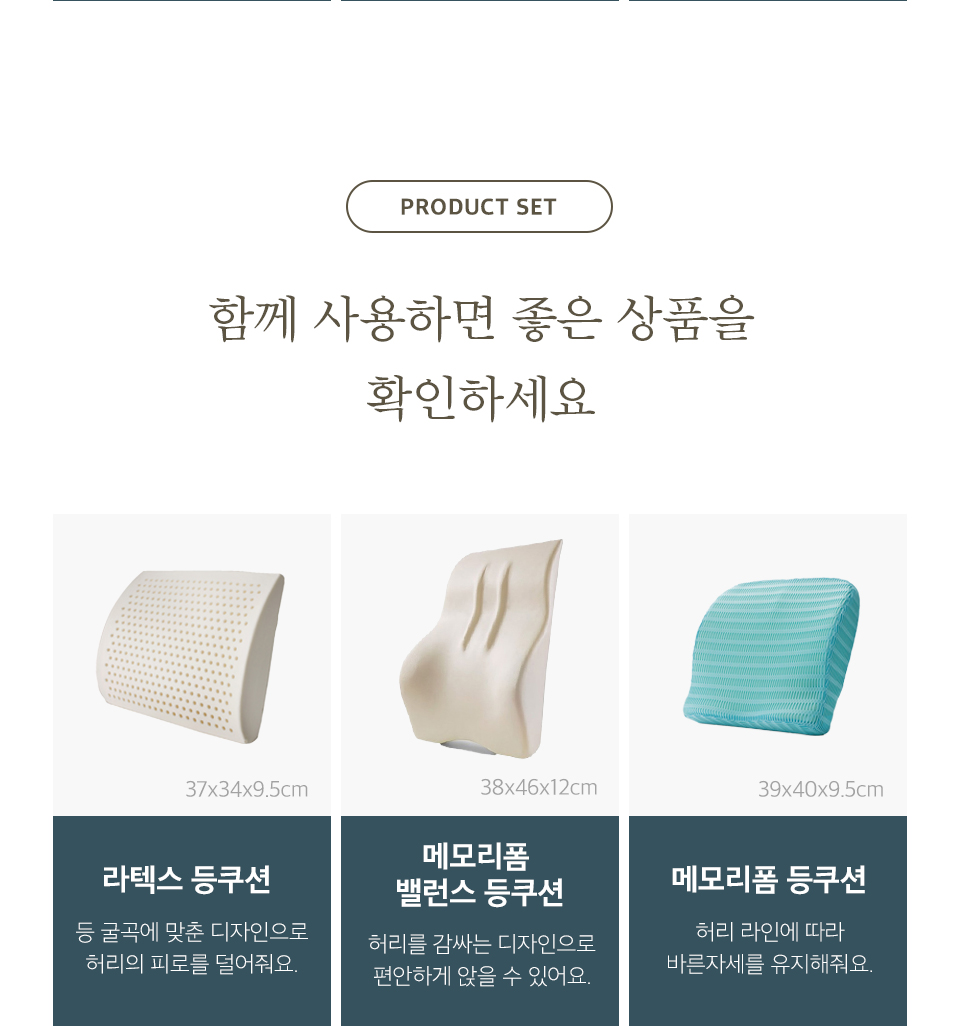This screenshot has height=1026, width=960.
Task: Click the PRODUCT SET pill button
Action: tap(479, 206)
